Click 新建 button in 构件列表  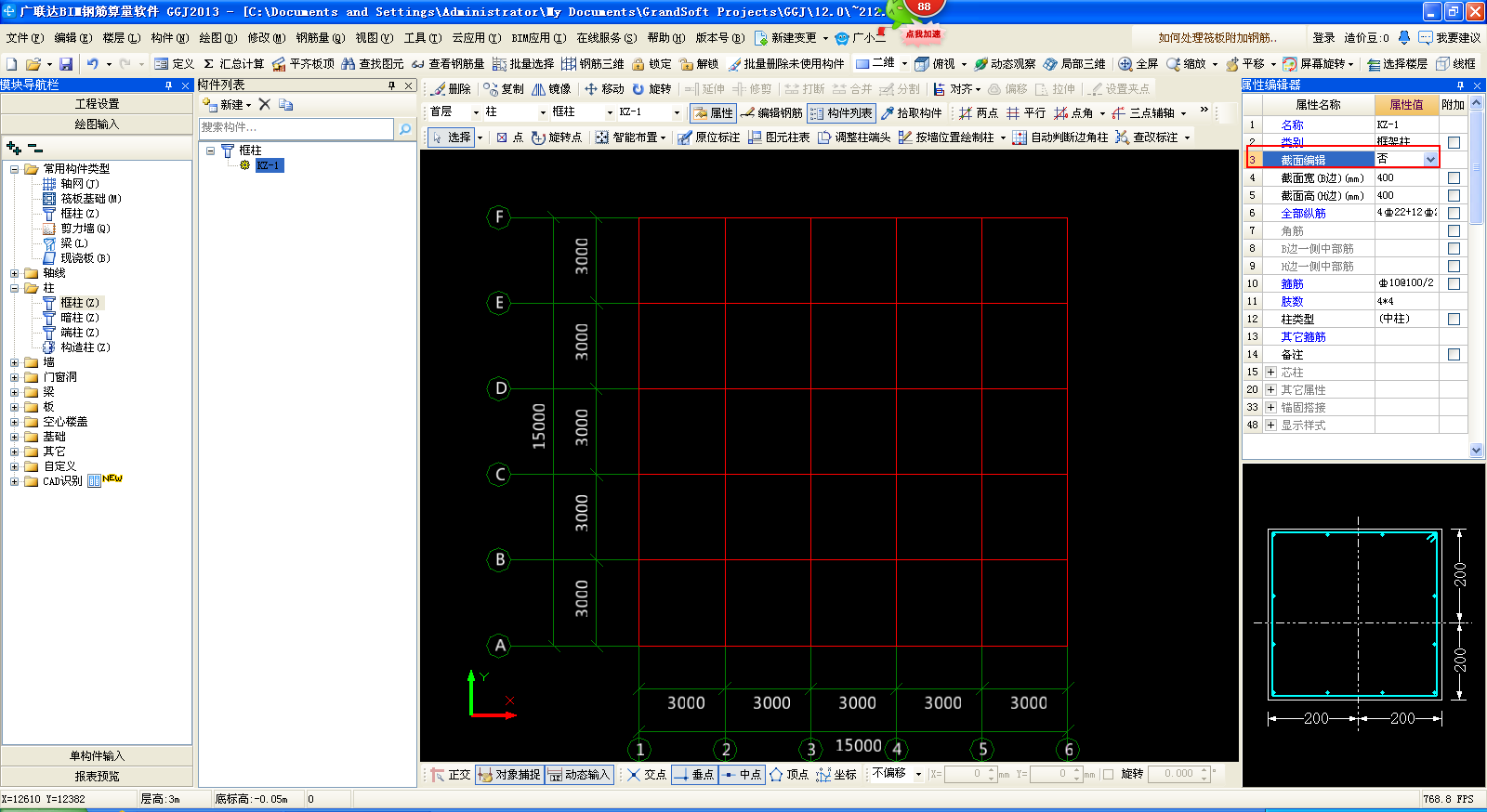click(x=226, y=105)
